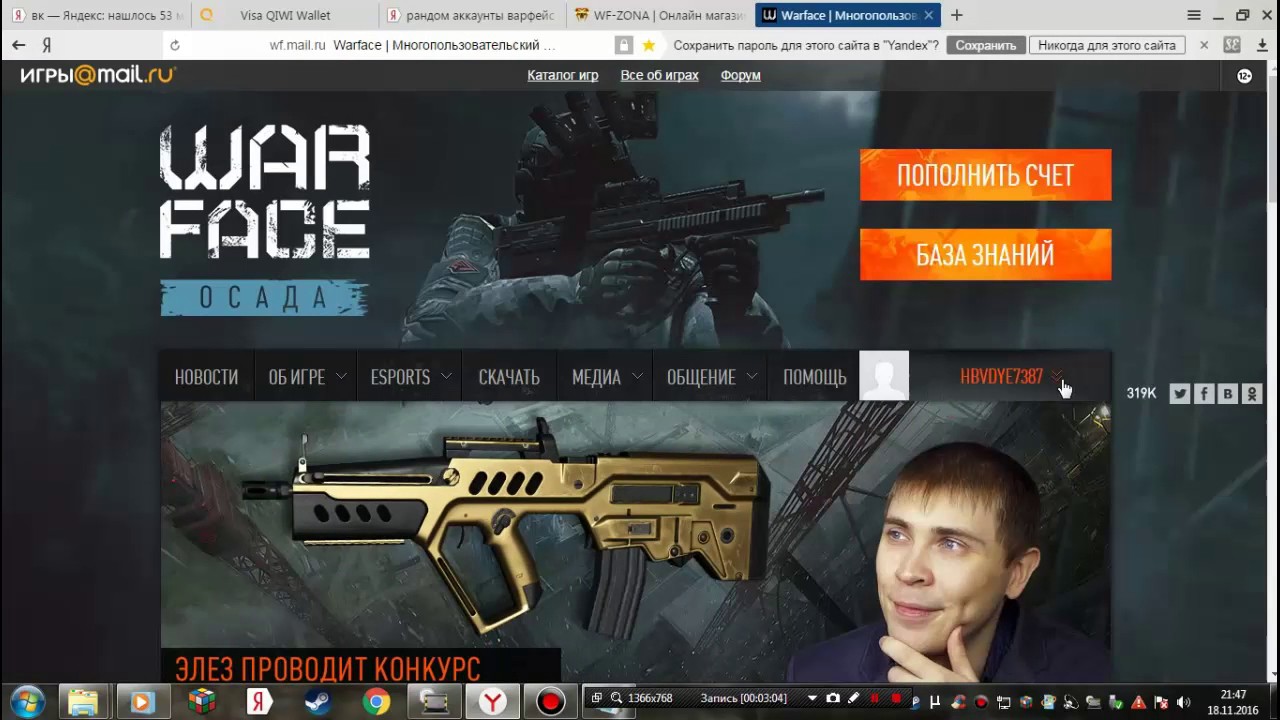The image size is (1280, 720).
Task: Open the red-Y Yandex Browser taskbar icon
Action: (492, 702)
